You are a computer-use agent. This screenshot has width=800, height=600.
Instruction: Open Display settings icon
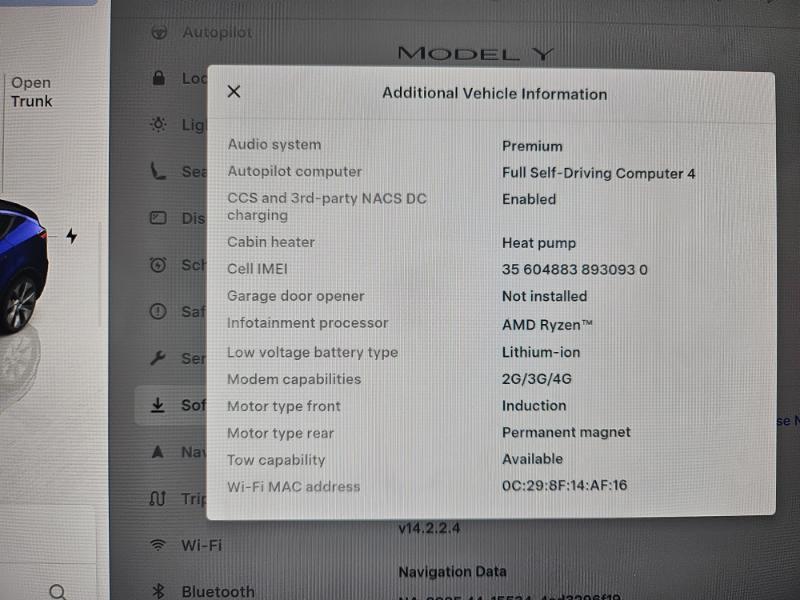pos(158,218)
